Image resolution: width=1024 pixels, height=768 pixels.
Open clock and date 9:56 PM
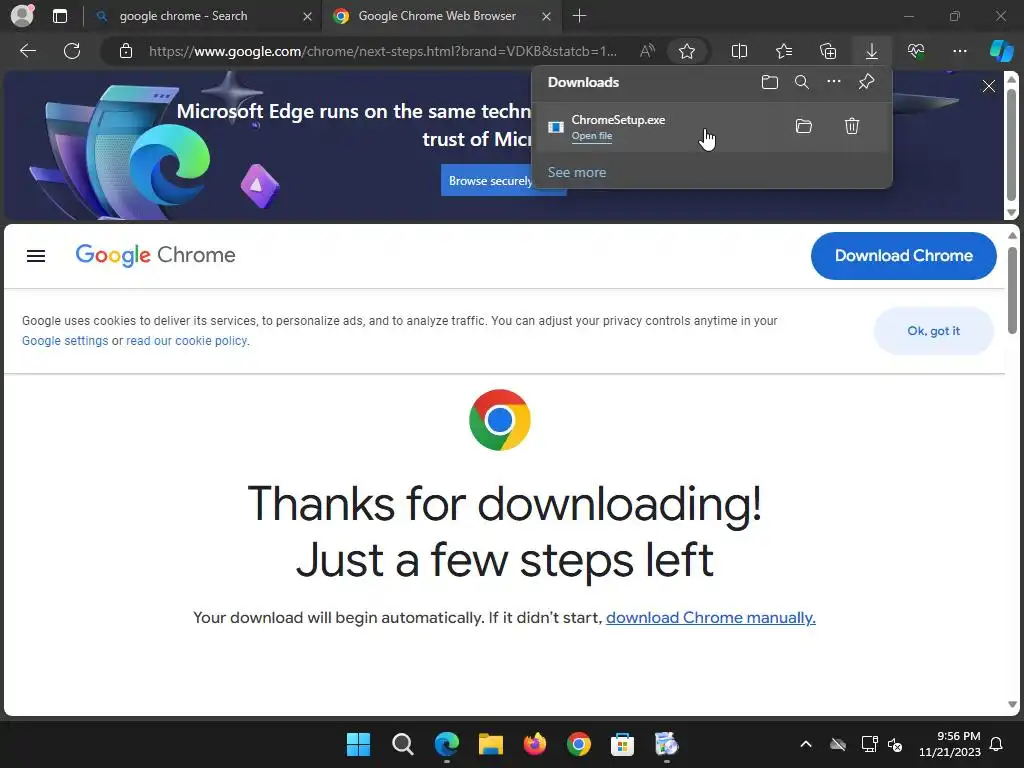click(950, 744)
